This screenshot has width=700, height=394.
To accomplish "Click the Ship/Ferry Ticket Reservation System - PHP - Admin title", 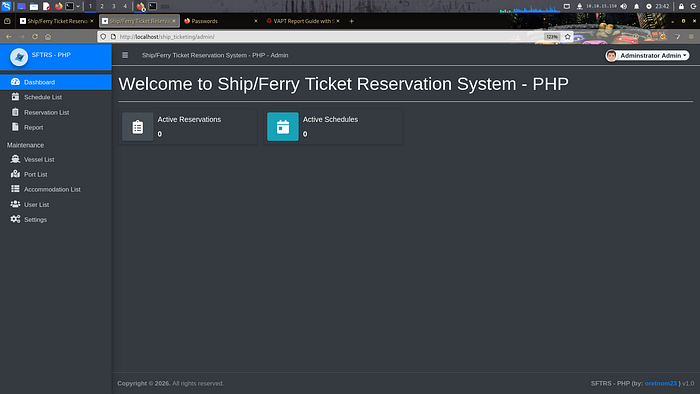I will click(x=215, y=55).
